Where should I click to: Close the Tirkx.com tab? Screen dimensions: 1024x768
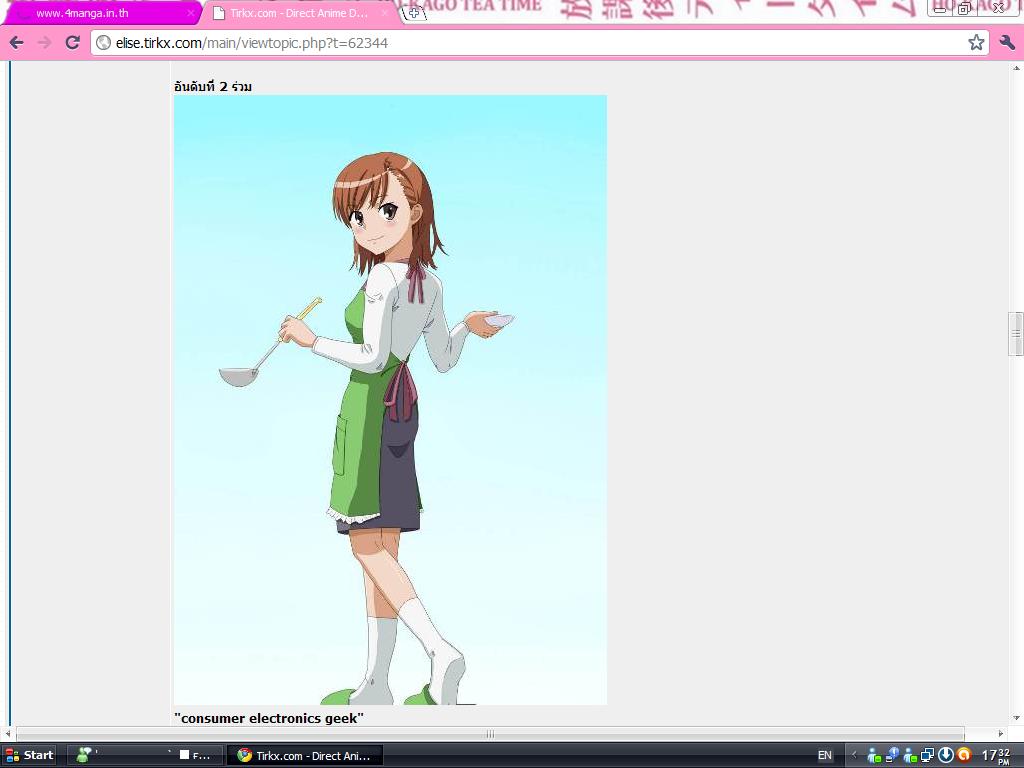point(385,13)
